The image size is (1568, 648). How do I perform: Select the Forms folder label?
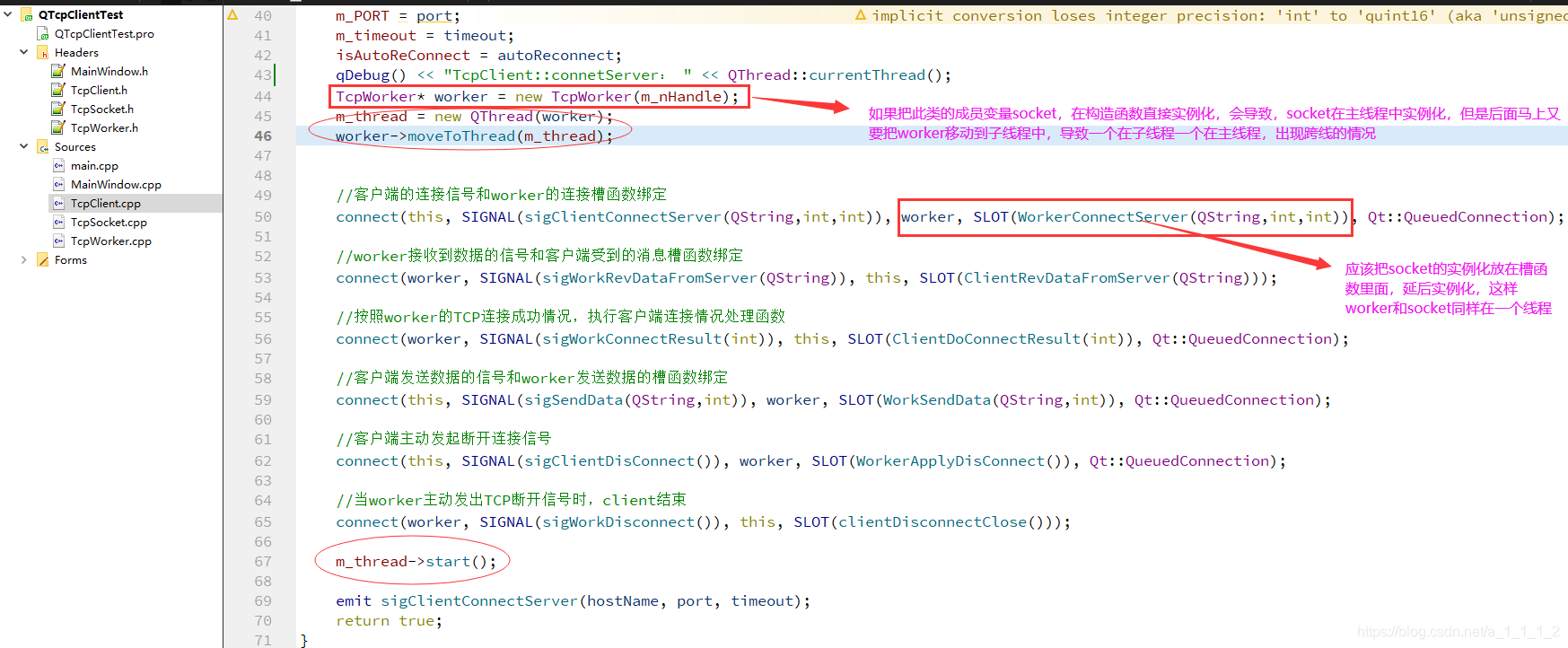[71, 259]
